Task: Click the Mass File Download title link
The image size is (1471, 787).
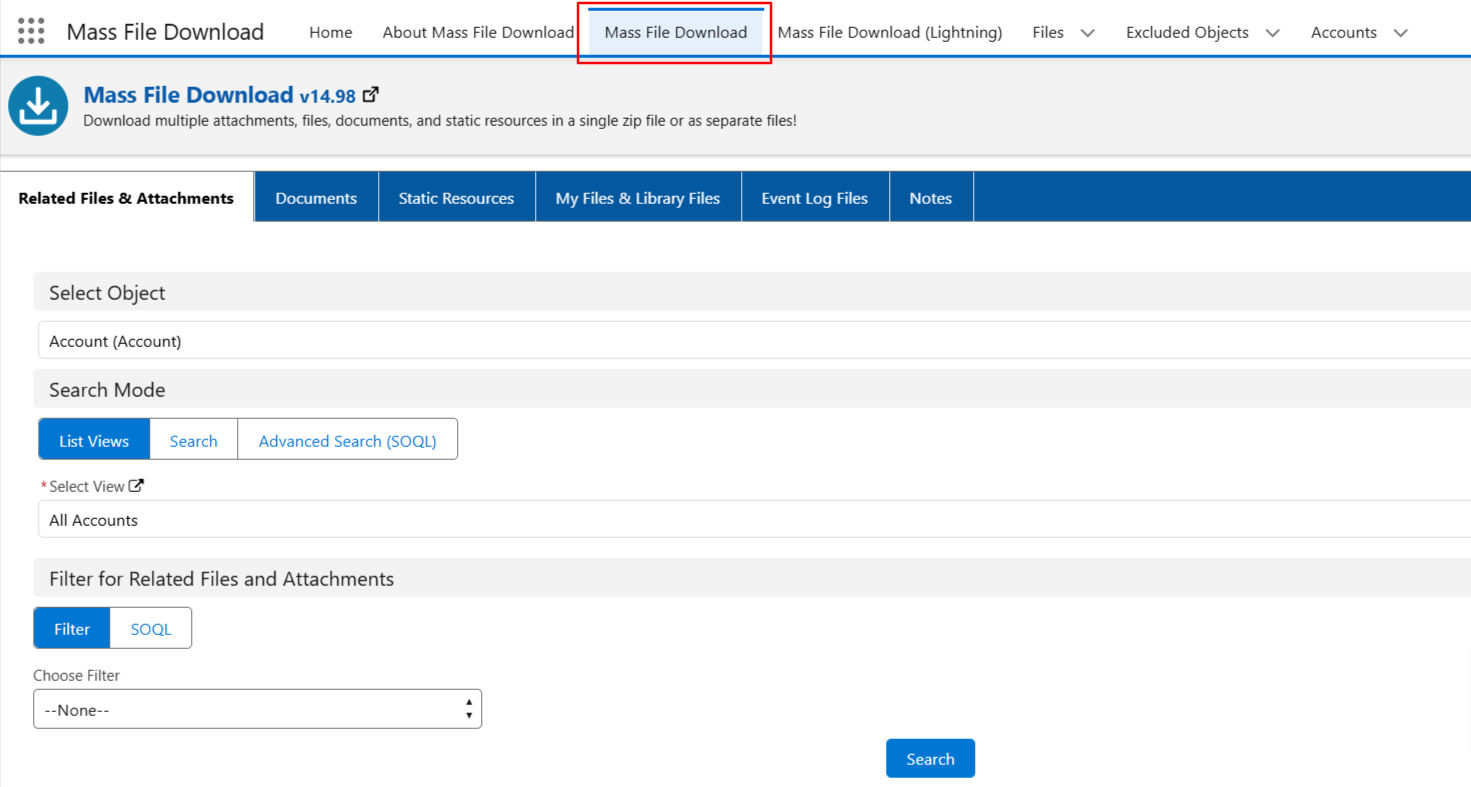Action: click(x=188, y=95)
